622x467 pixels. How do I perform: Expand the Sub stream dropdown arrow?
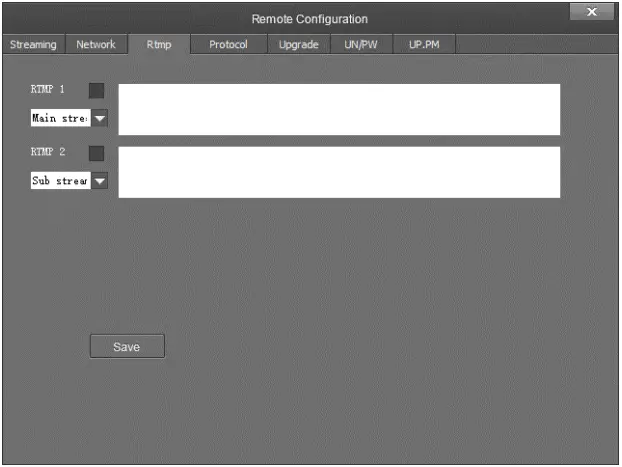coord(100,181)
